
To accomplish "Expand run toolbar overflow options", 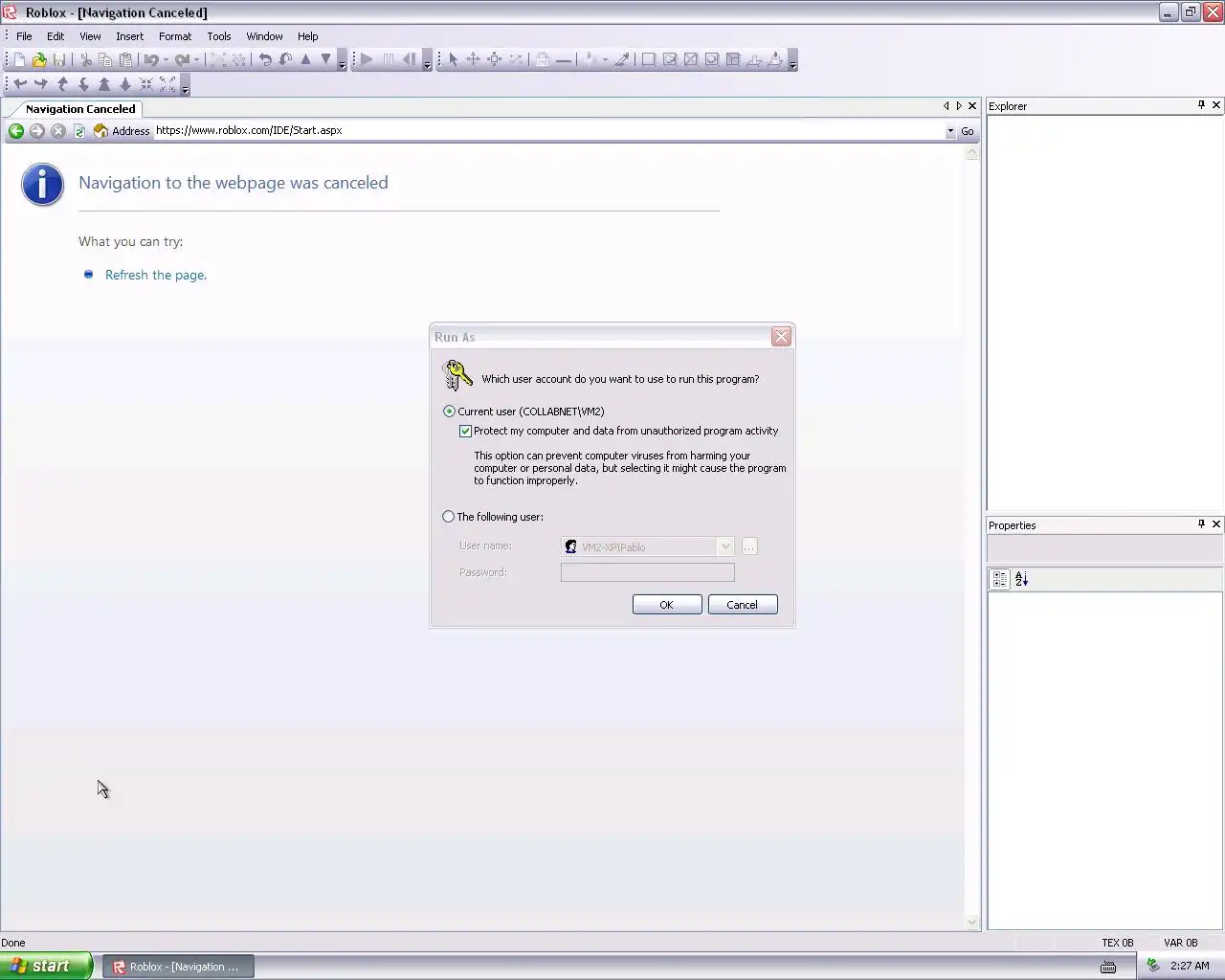I will 427,60.
